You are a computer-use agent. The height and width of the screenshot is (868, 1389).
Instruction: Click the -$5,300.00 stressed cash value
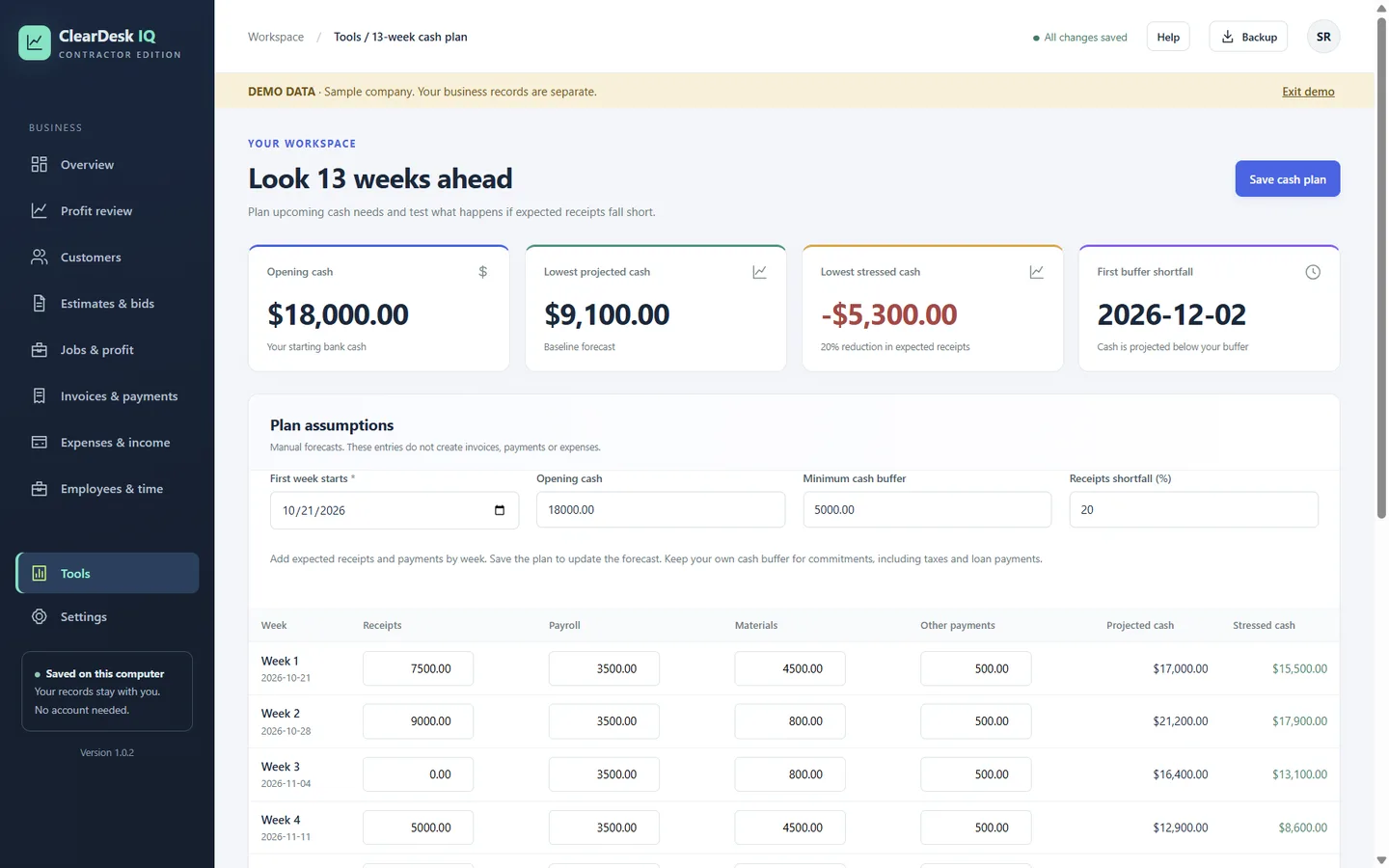tap(889, 314)
